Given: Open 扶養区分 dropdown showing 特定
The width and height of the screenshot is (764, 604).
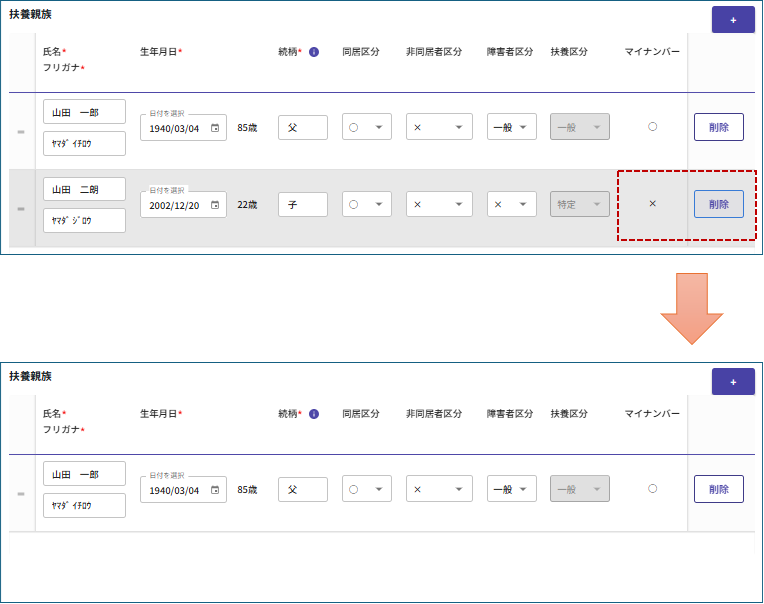Looking at the screenshot, I should point(579,205).
